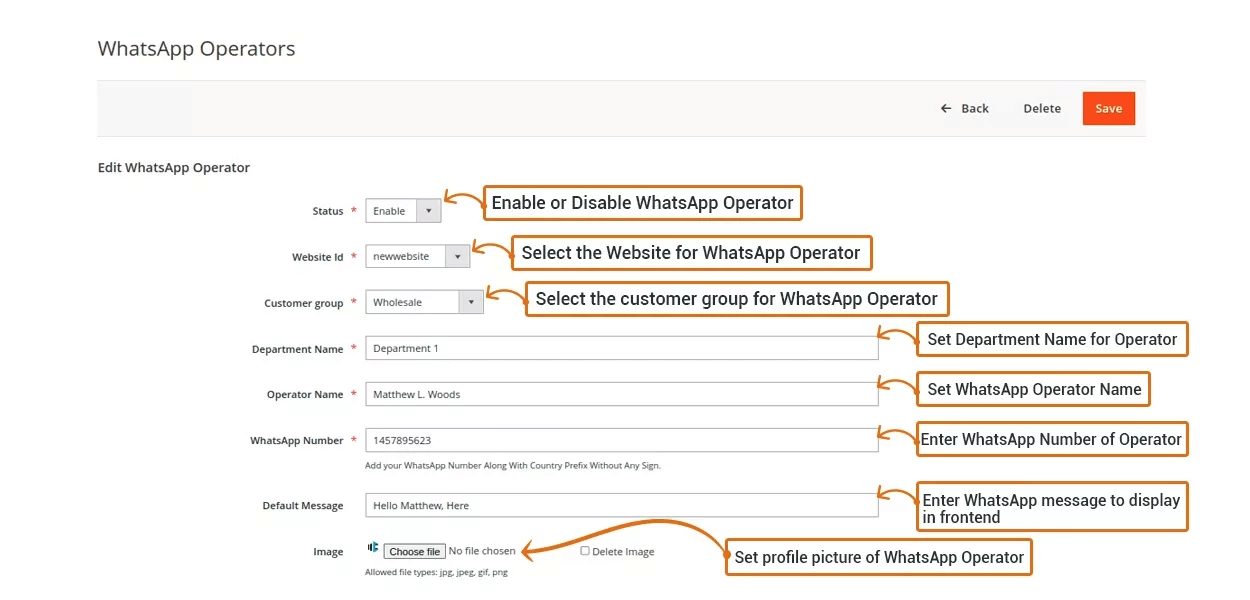Select the WhatsApp Number input field

621,440
